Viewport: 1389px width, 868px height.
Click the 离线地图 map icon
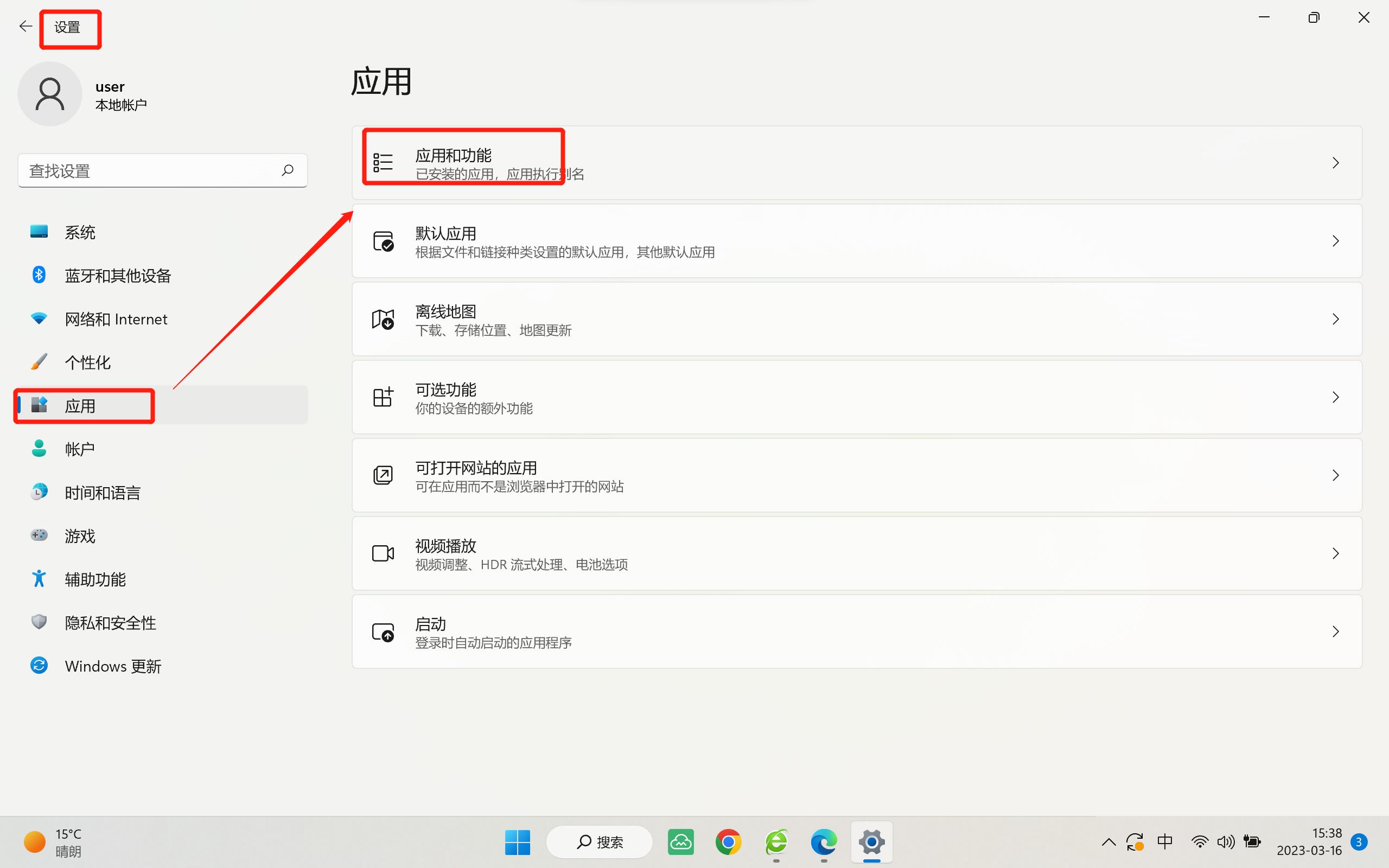(383, 319)
